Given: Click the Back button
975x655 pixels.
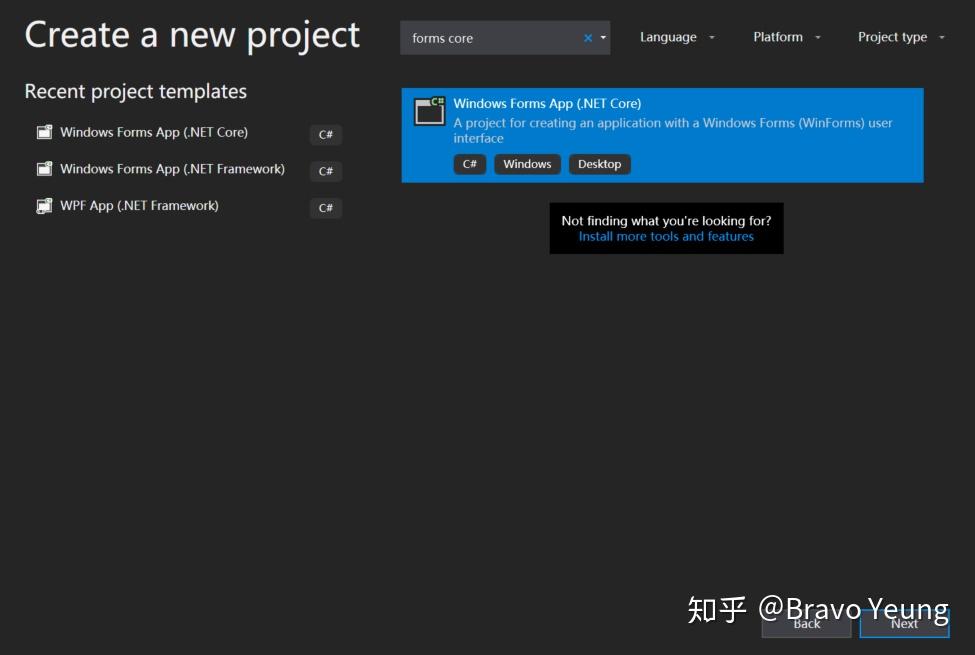Looking at the screenshot, I should (x=806, y=624).
